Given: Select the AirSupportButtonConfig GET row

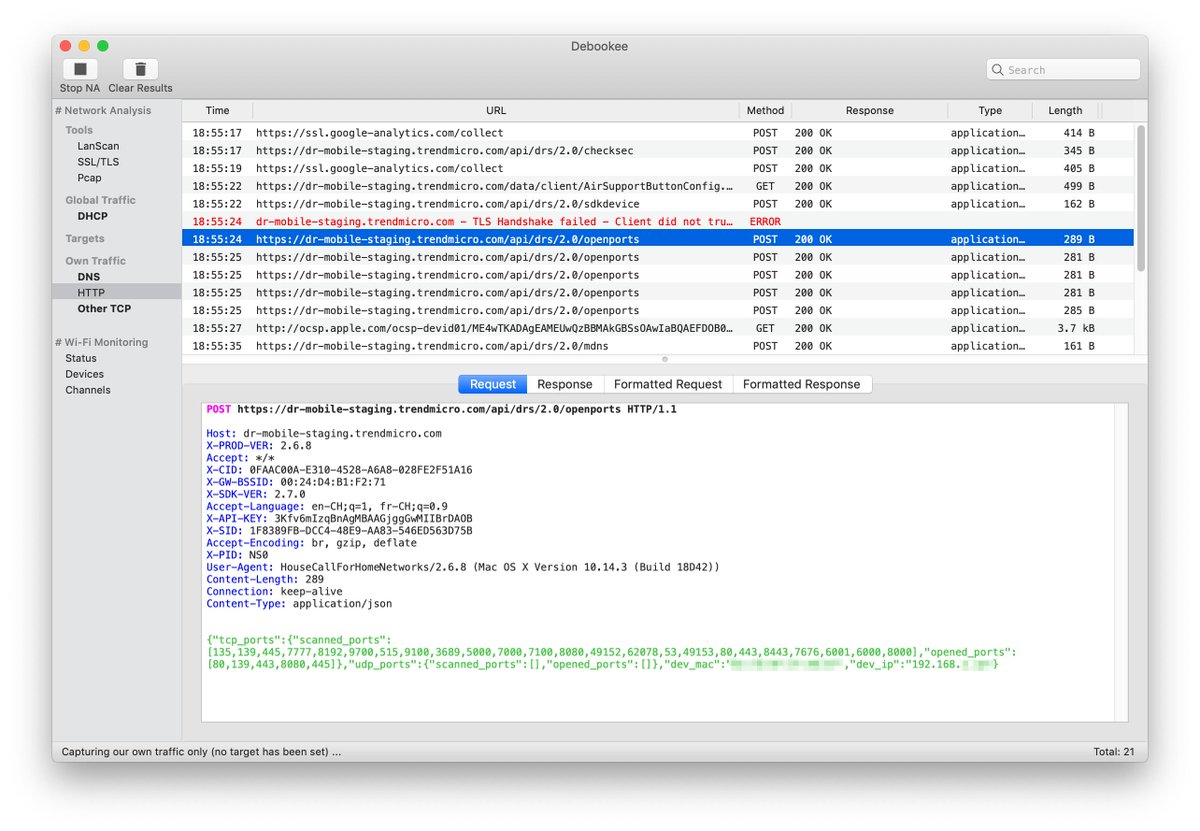Looking at the screenshot, I should 659,186.
